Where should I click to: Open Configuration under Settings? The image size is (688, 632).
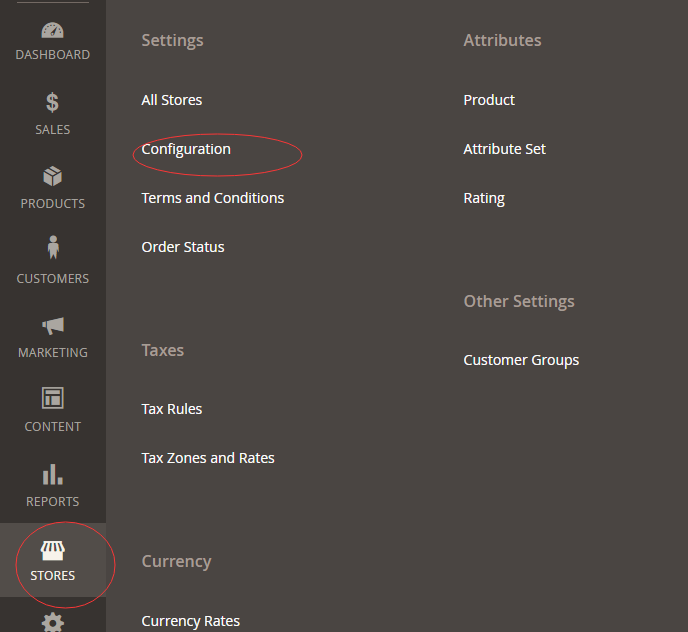tap(186, 150)
